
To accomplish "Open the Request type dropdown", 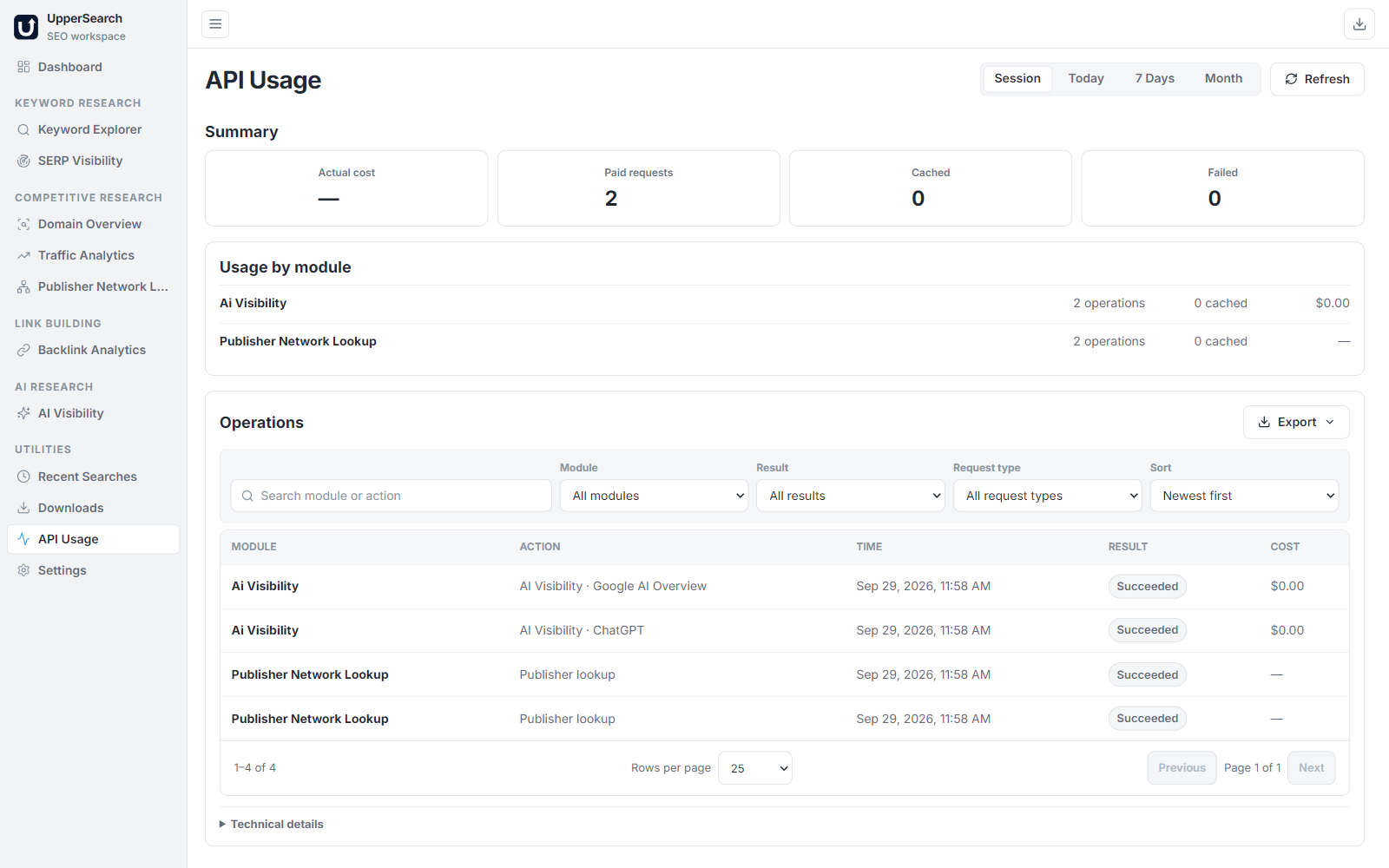I will pos(1048,496).
